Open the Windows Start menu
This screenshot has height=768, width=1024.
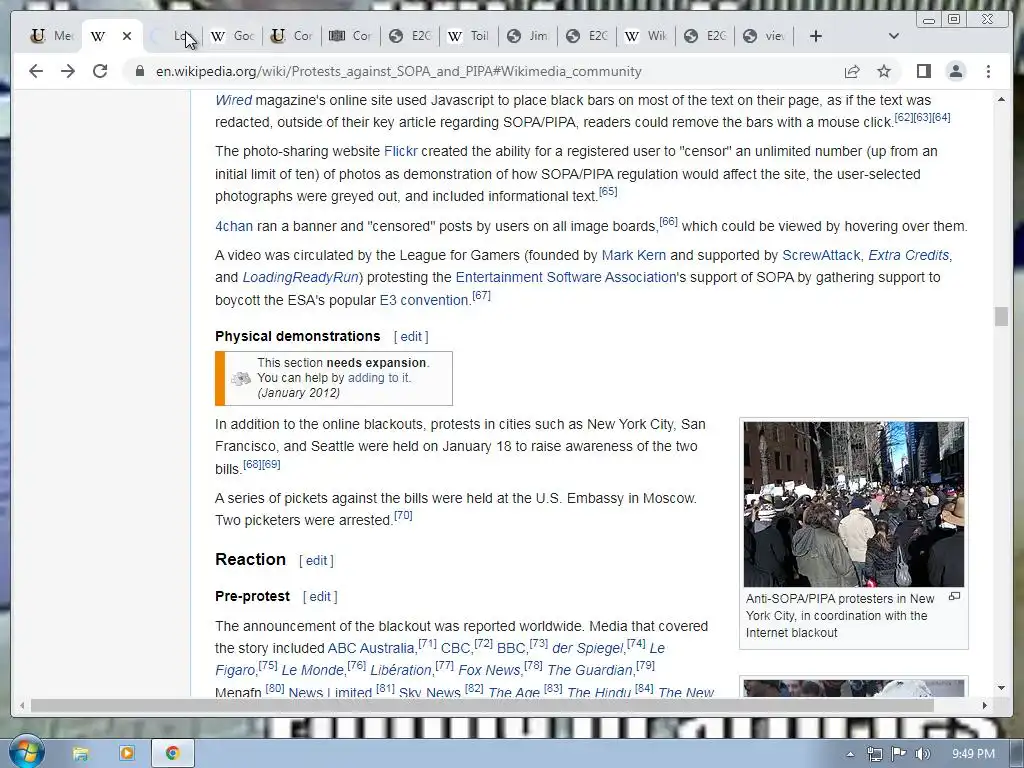26,752
